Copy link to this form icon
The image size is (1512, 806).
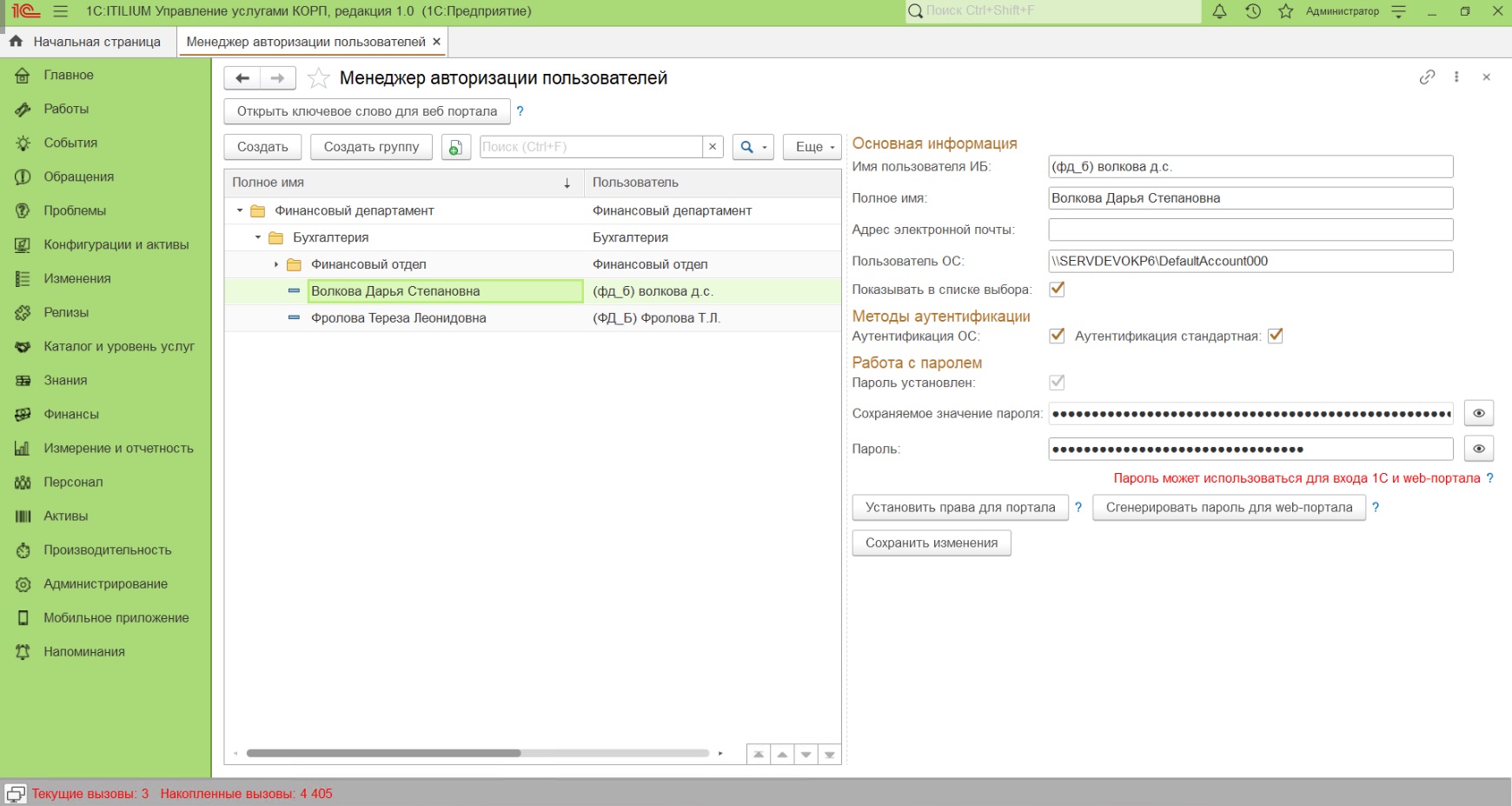[1427, 77]
